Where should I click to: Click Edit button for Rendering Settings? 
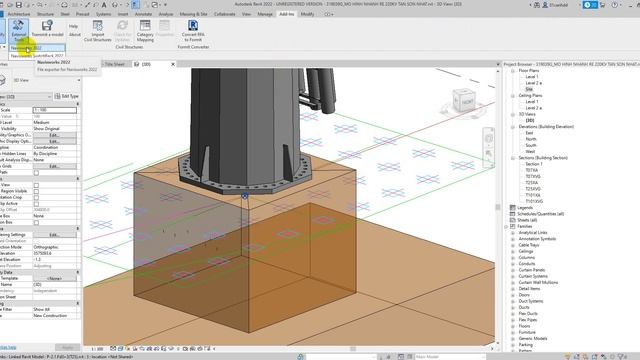click(54, 235)
